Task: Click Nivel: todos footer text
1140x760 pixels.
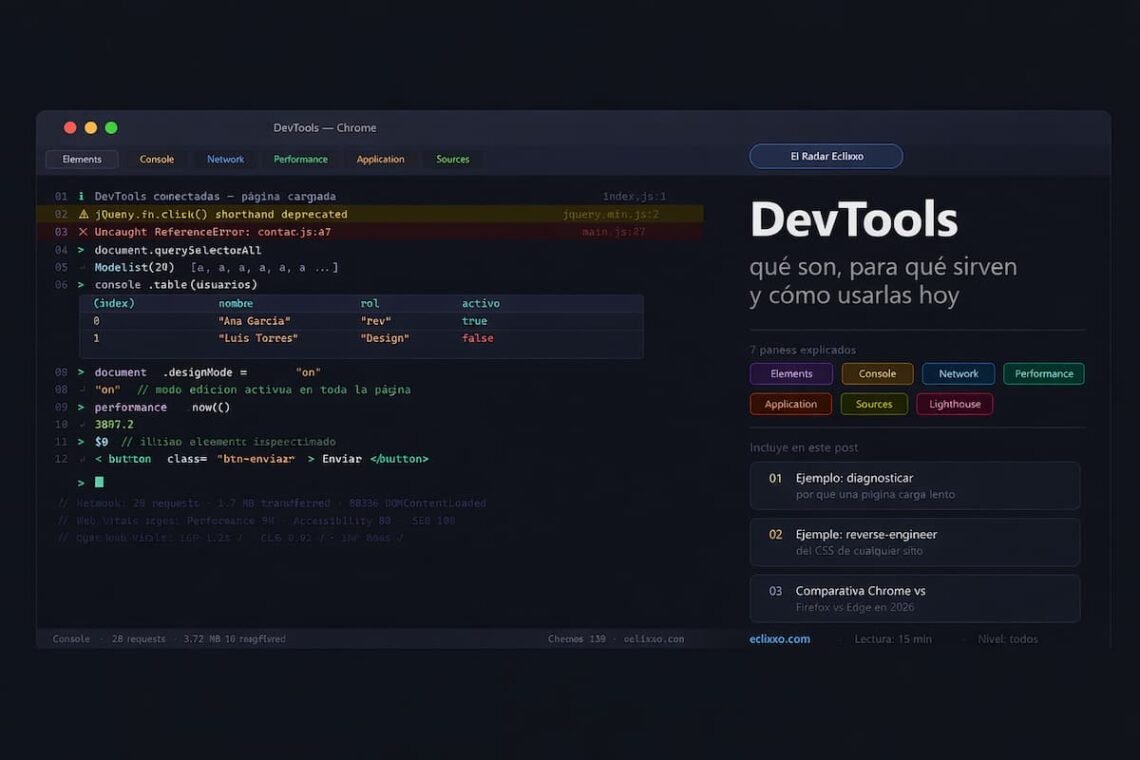Action: (x=1008, y=639)
